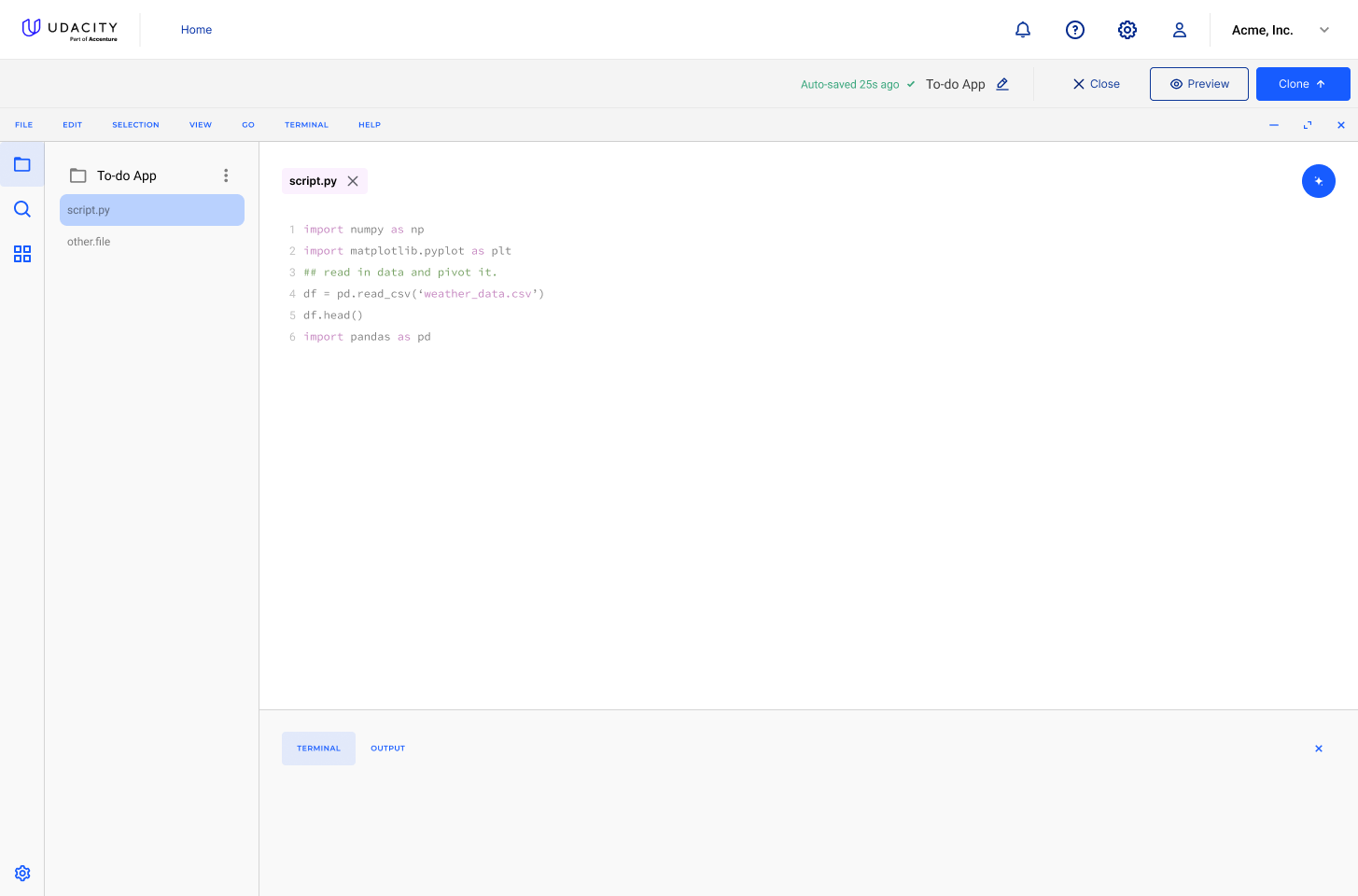The width and height of the screenshot is (1358, 896).
Task: Click the Close button in toolbar
Action: [x=1097, y=84]
